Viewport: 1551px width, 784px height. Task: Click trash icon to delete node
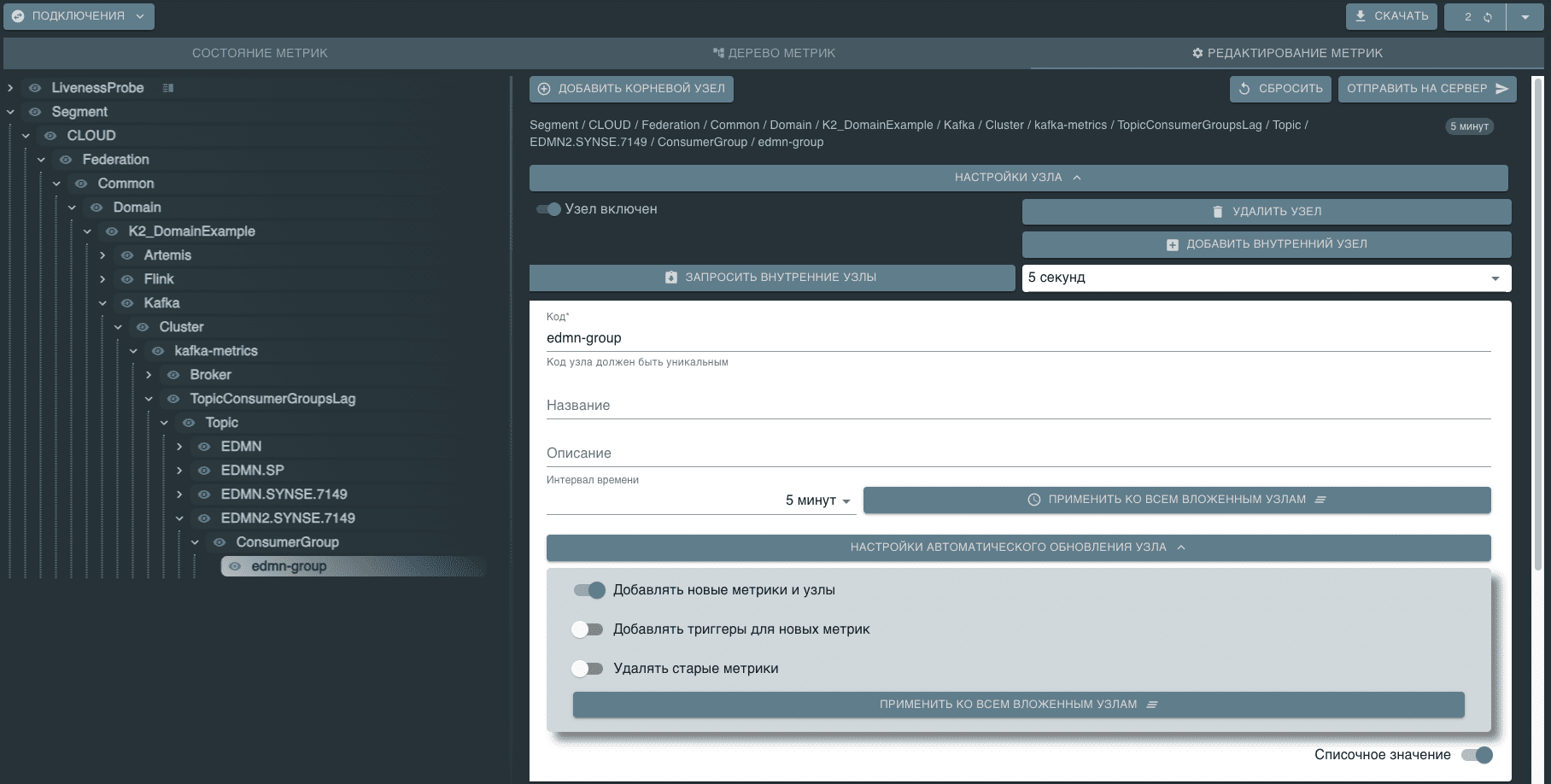pos(1218,212)
